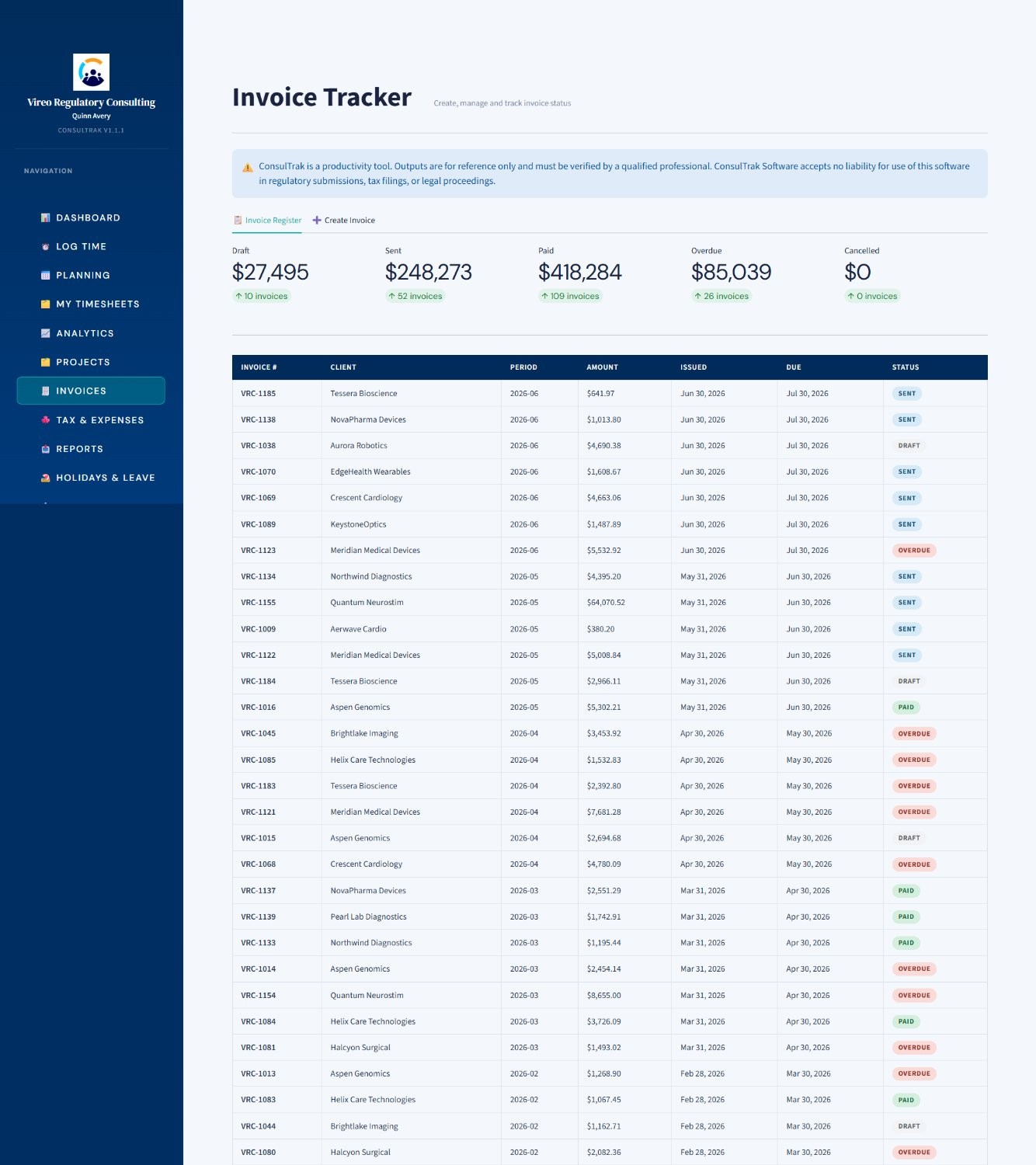Click client Pearl Lab Diagnostics
The image size is (1036, 1165).
point(368,917)
